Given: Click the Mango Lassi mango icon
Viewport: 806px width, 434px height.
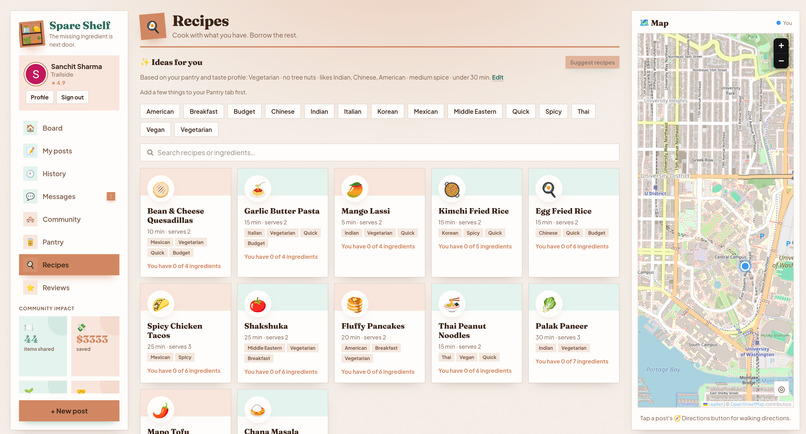Looking at the screenshot, I should click(355, 189).
